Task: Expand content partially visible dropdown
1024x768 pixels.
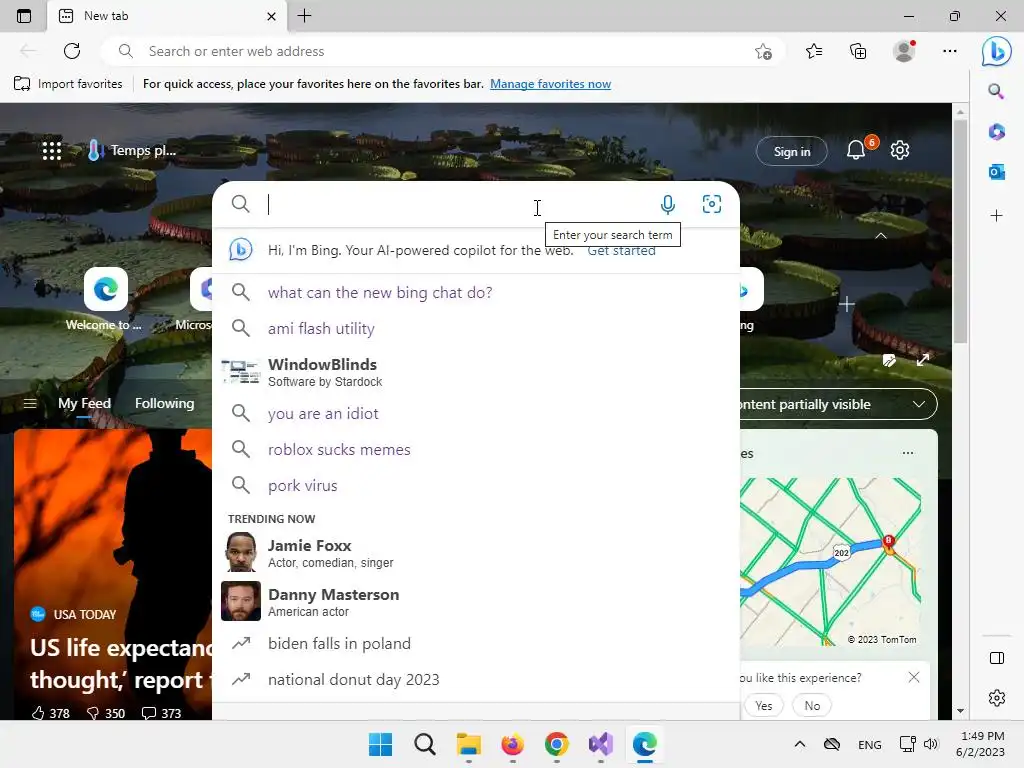Action: coord(839,404)
